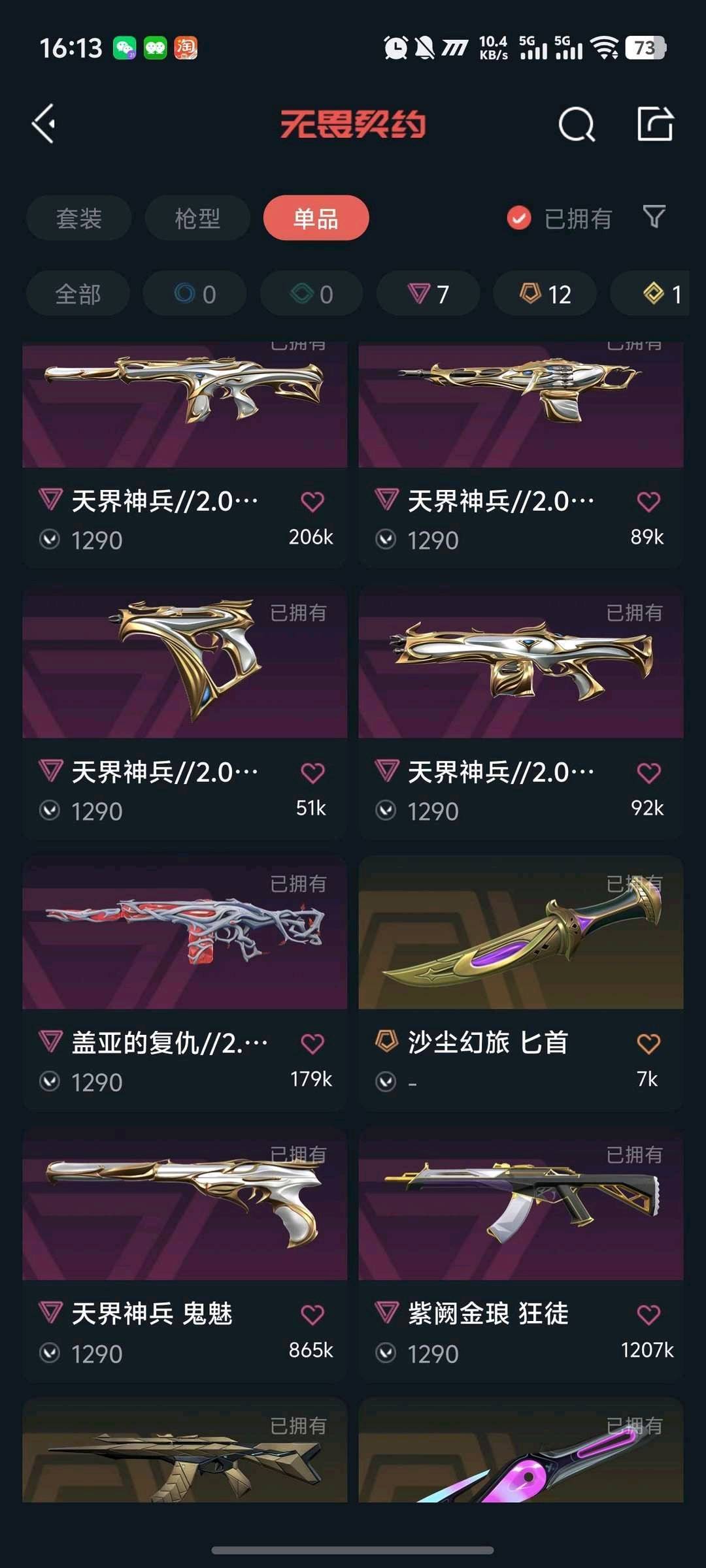Select the purple tier filter showing 7
Viewport: 706px width, 1568px height.
pos(428,294)
